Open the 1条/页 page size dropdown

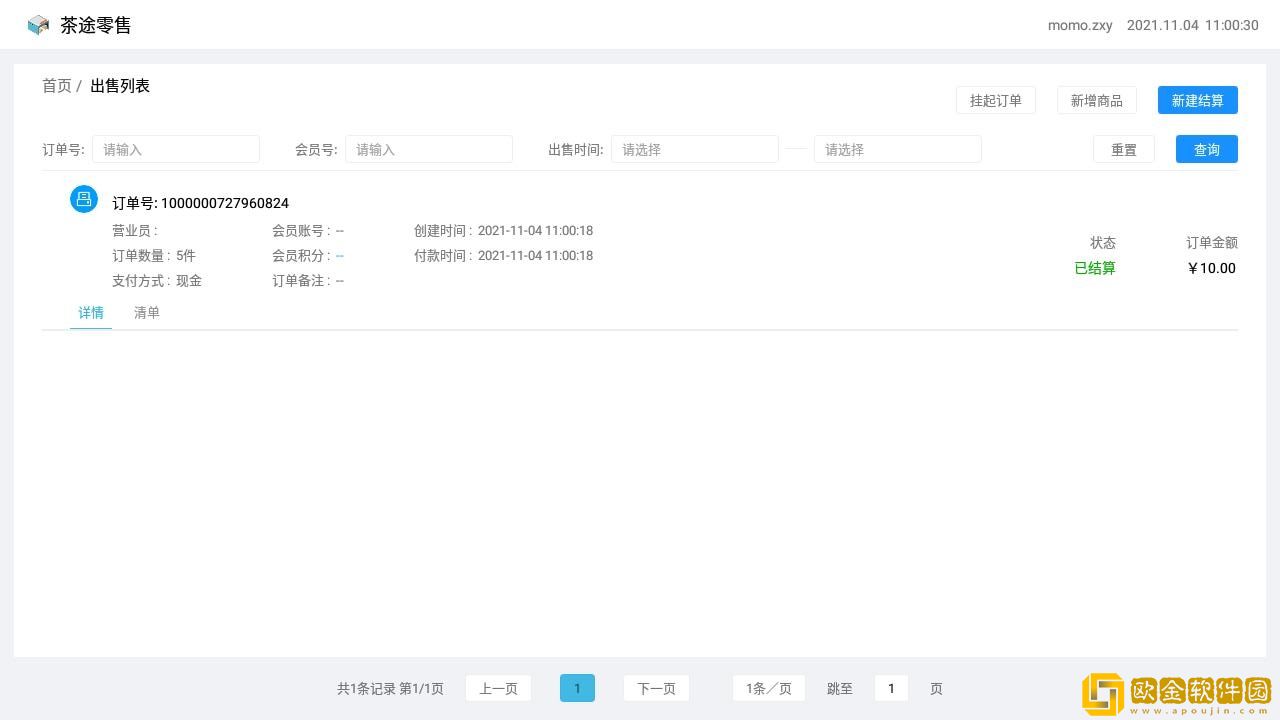(768, 688)
